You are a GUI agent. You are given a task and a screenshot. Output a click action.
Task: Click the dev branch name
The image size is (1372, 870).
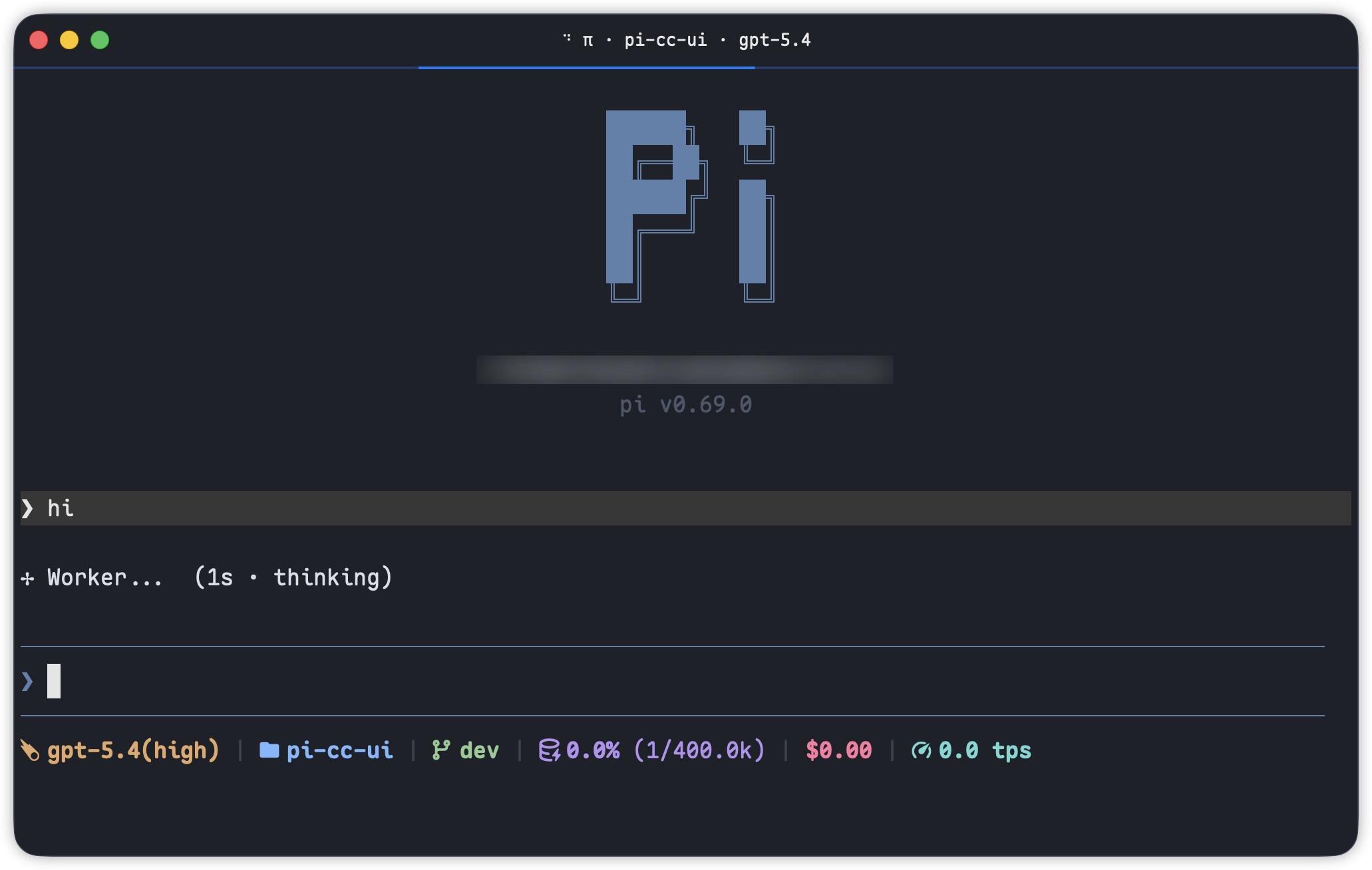479,750
